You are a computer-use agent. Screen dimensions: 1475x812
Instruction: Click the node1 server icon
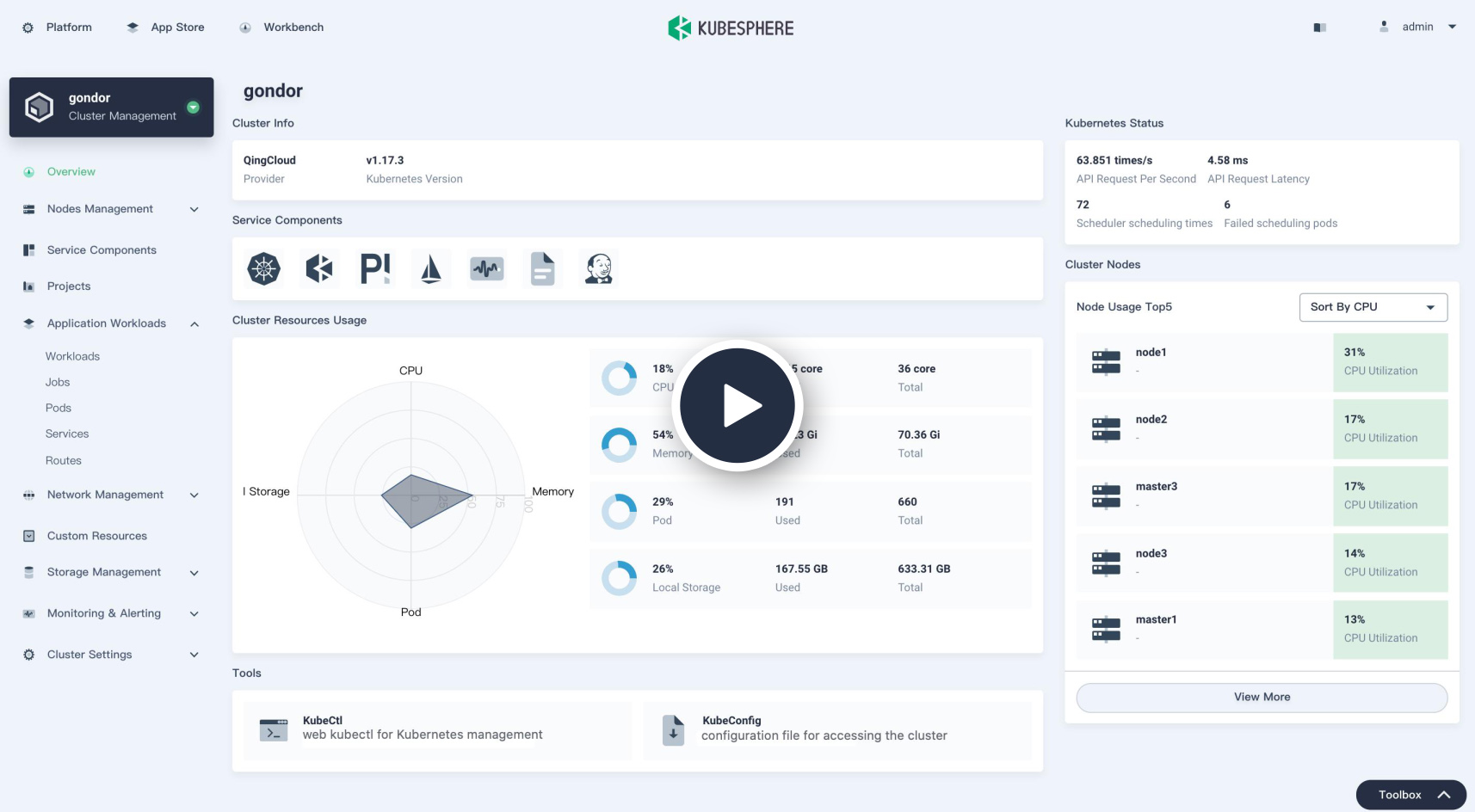pyautogui.click(x=1106, y=362)
